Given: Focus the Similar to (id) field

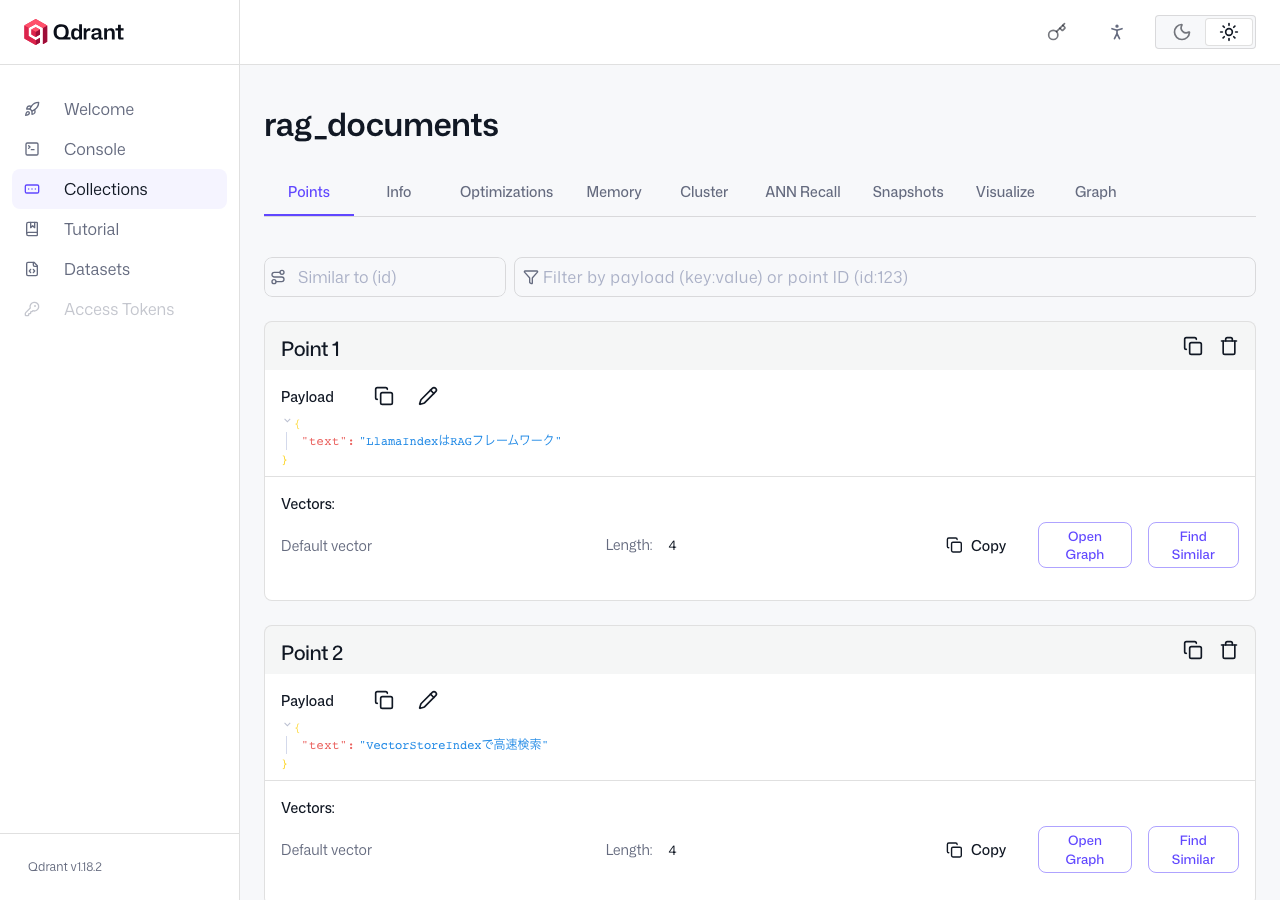Looking at the screenshot, I should click(385, 277).
